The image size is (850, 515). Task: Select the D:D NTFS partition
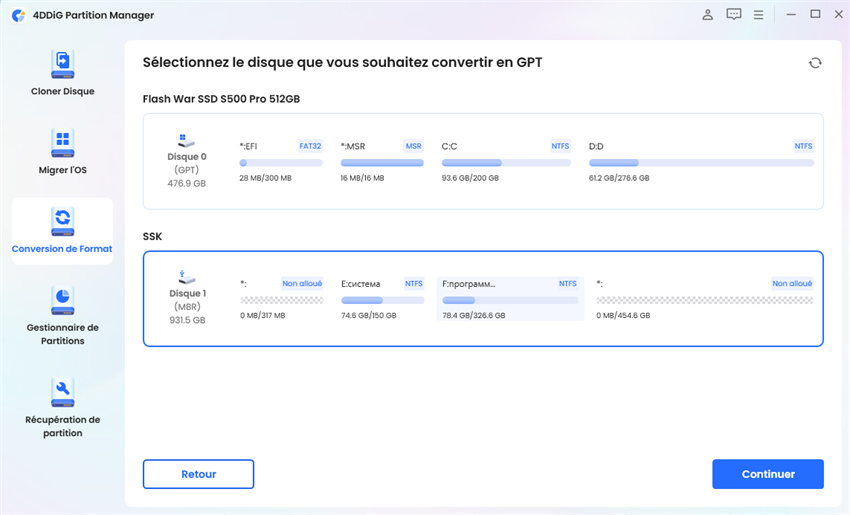(700, 161)
